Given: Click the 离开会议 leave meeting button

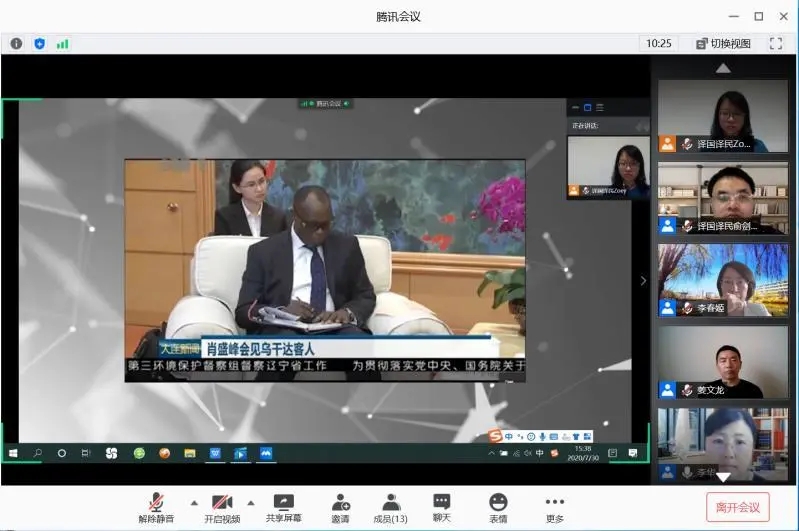Looking at the screenshot, I should tap(738, 507).
